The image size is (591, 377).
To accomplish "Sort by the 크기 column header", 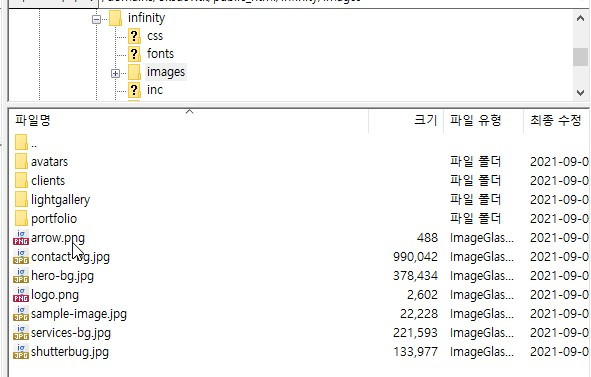I will pyautogui.click(x=406, y=121).
